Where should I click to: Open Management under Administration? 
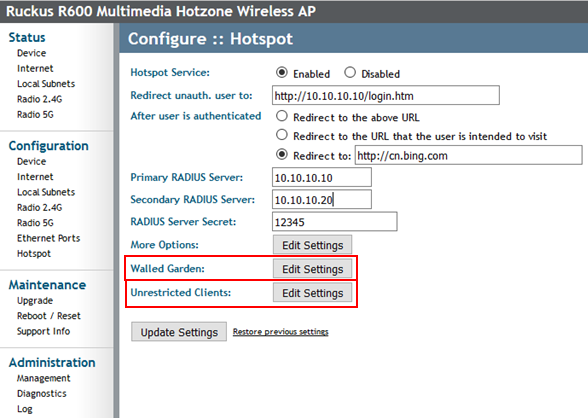[x=44, y=378]
